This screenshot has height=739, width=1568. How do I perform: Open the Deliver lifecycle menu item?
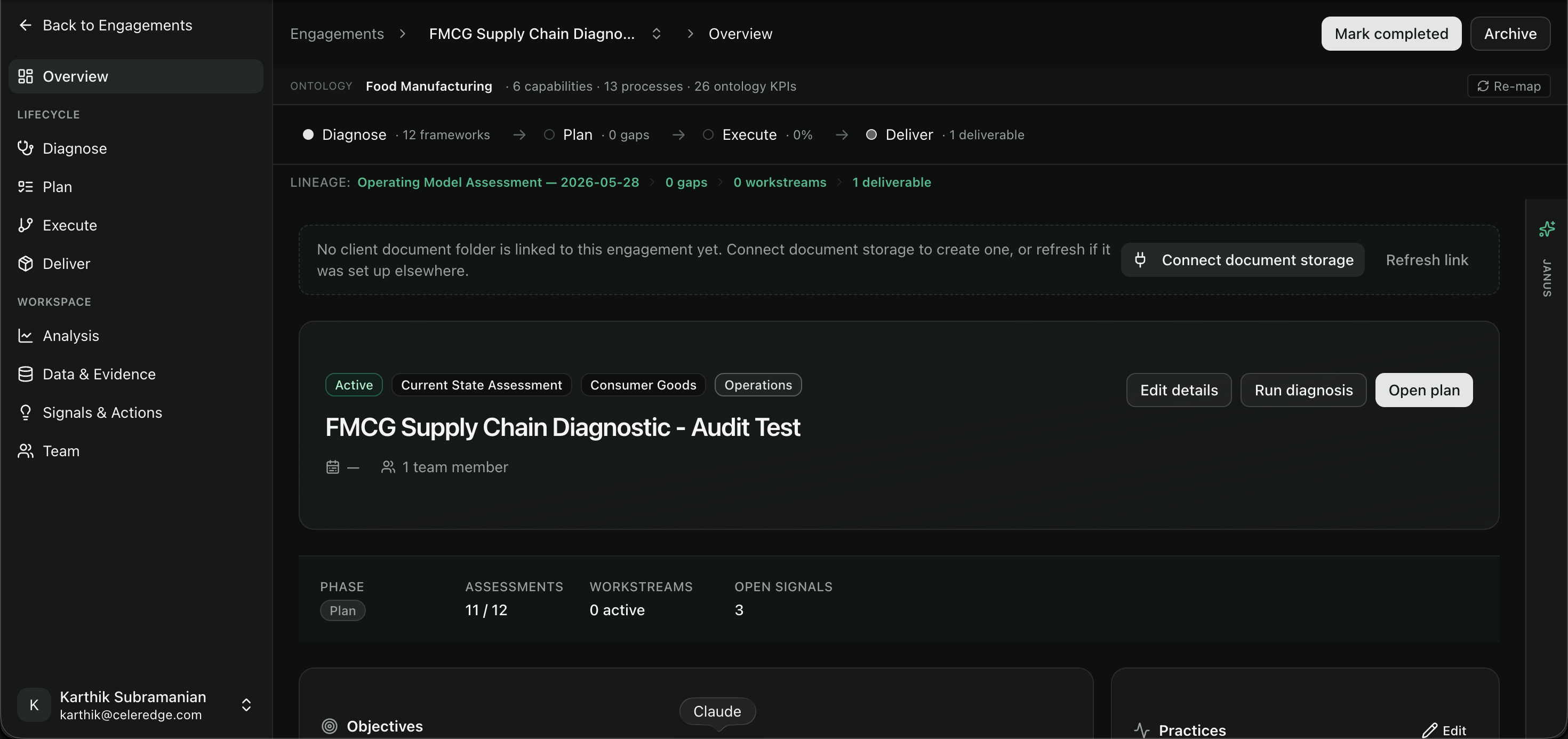coord(136,263)
